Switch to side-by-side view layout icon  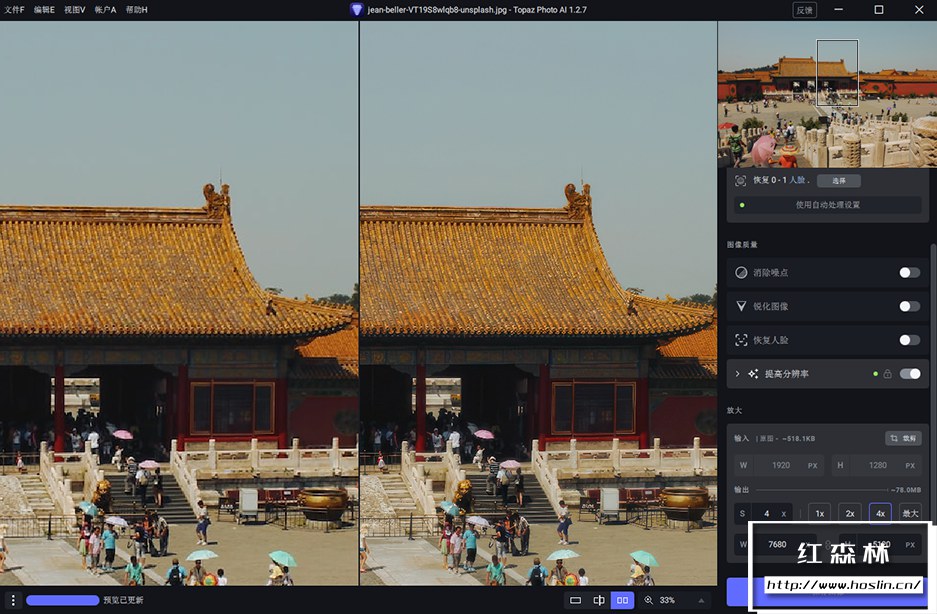[622, 600]
